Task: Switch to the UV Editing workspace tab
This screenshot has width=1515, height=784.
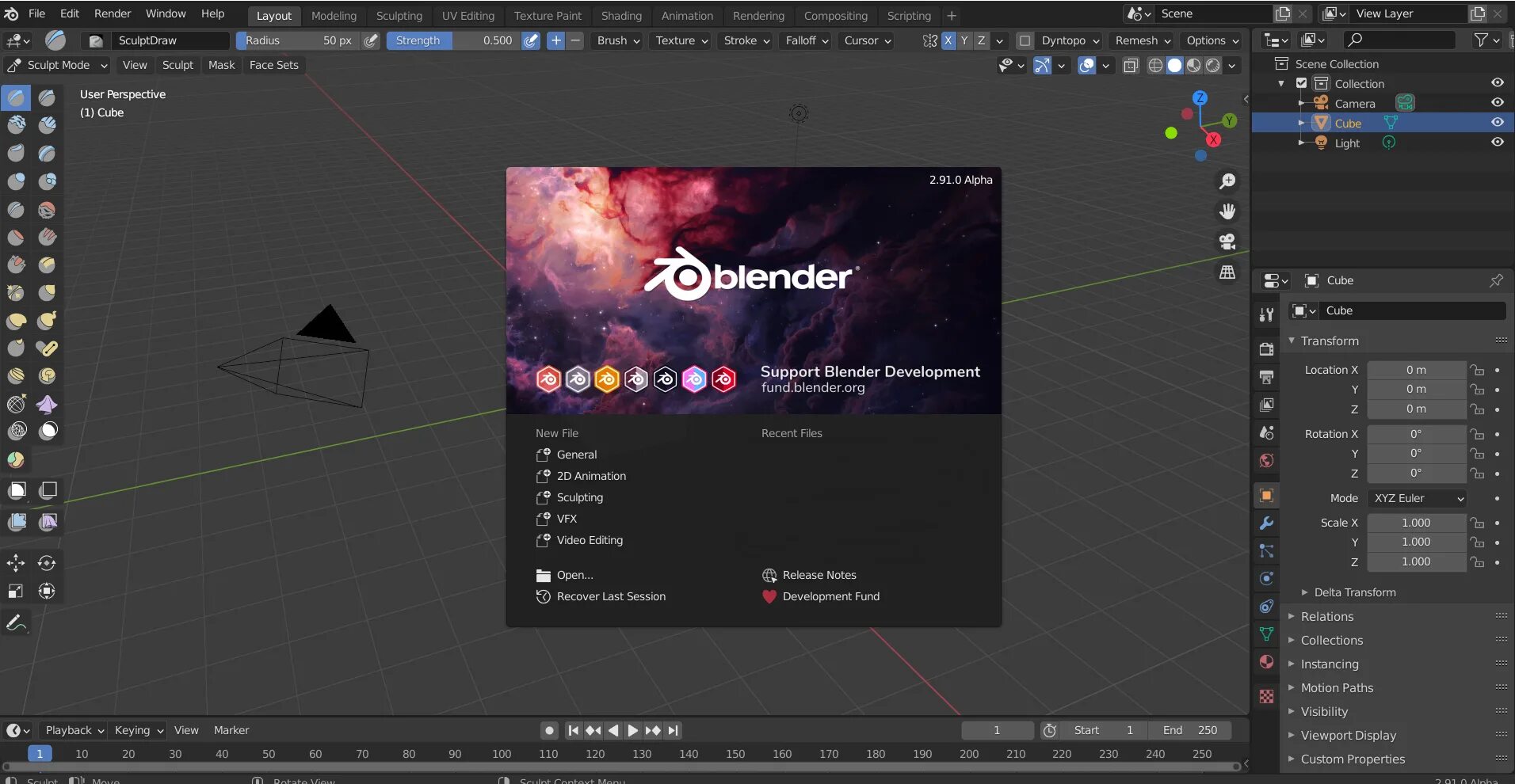Action: (468, 16)
